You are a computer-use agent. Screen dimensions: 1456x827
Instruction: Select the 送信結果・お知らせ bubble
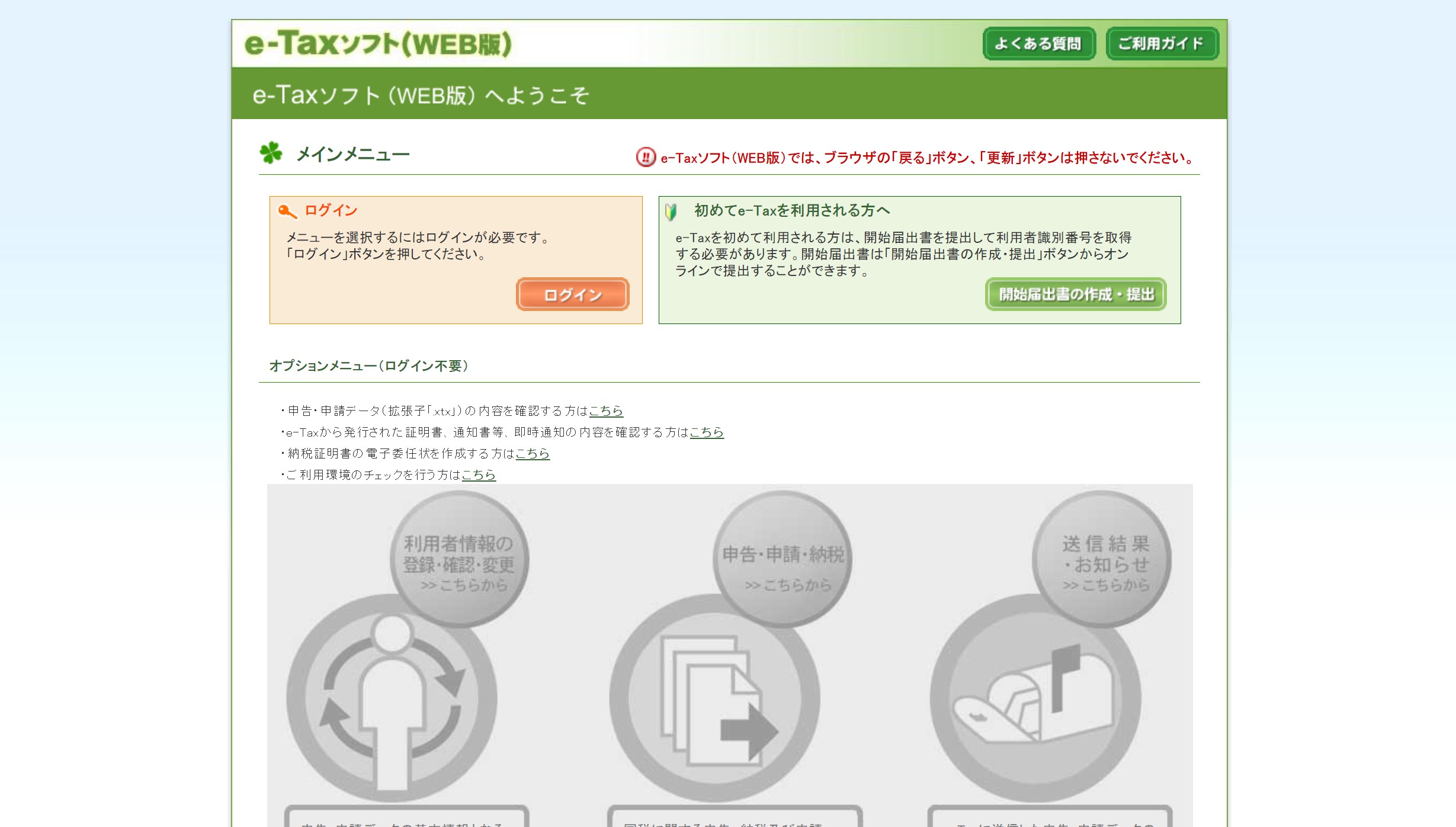pyautogui.click(x=1102, y=559)
